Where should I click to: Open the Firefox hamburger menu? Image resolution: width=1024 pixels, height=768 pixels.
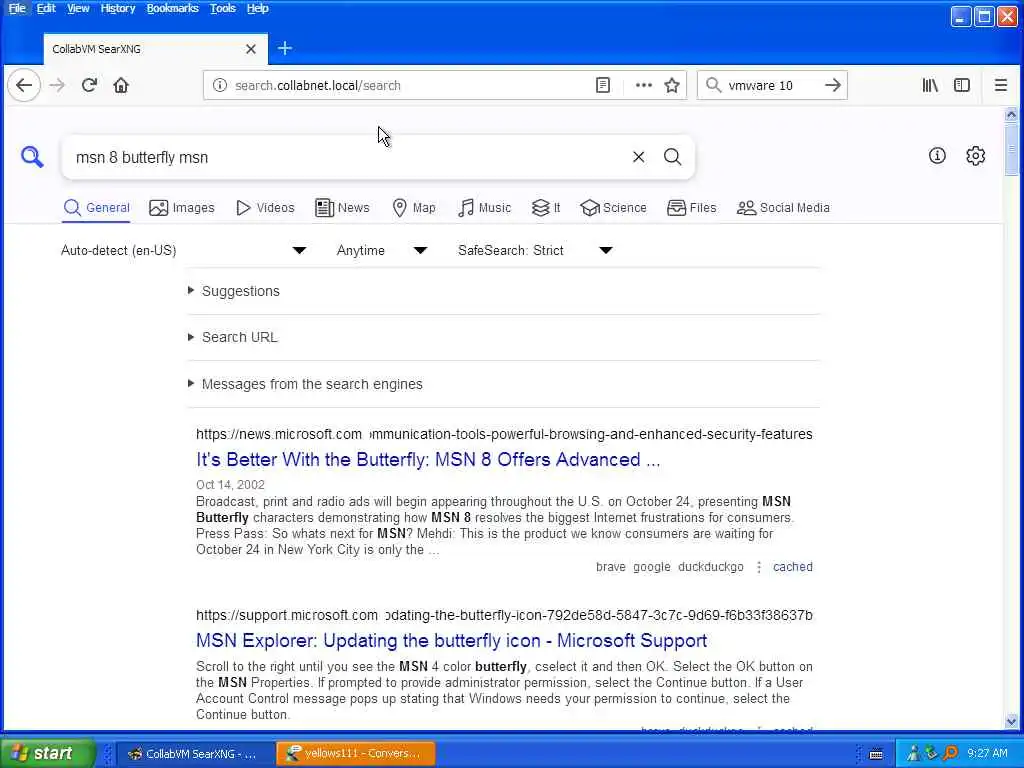[x=1000, y=86]
